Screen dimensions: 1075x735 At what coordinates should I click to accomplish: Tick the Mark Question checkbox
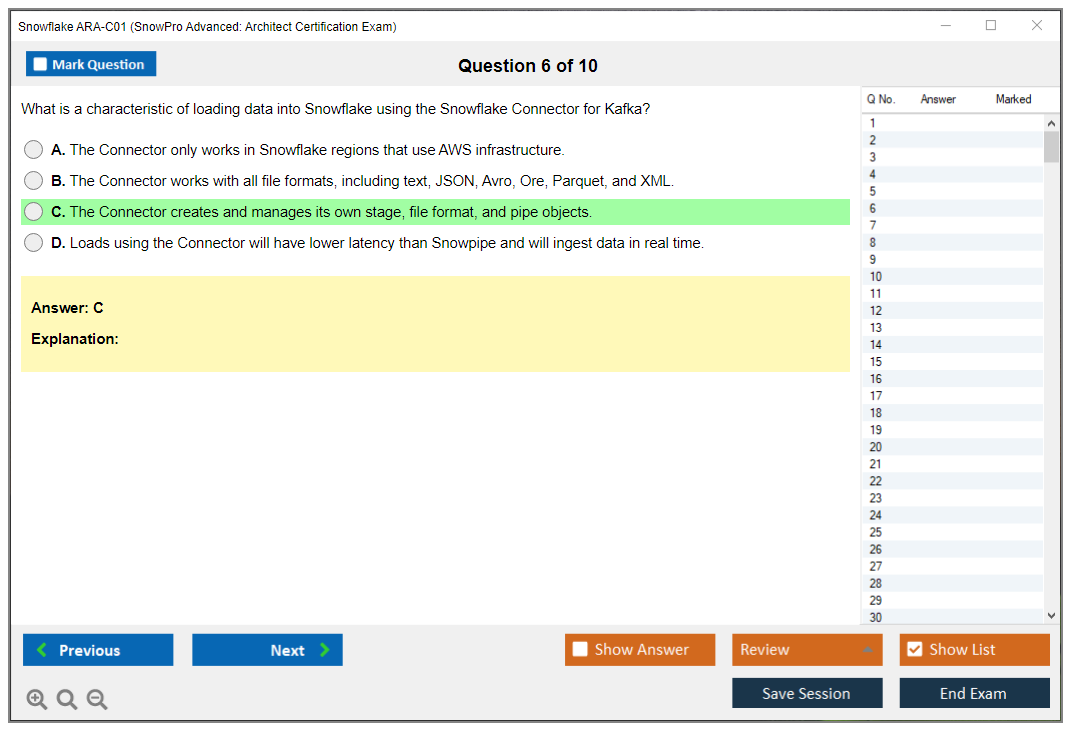[41, 65]
